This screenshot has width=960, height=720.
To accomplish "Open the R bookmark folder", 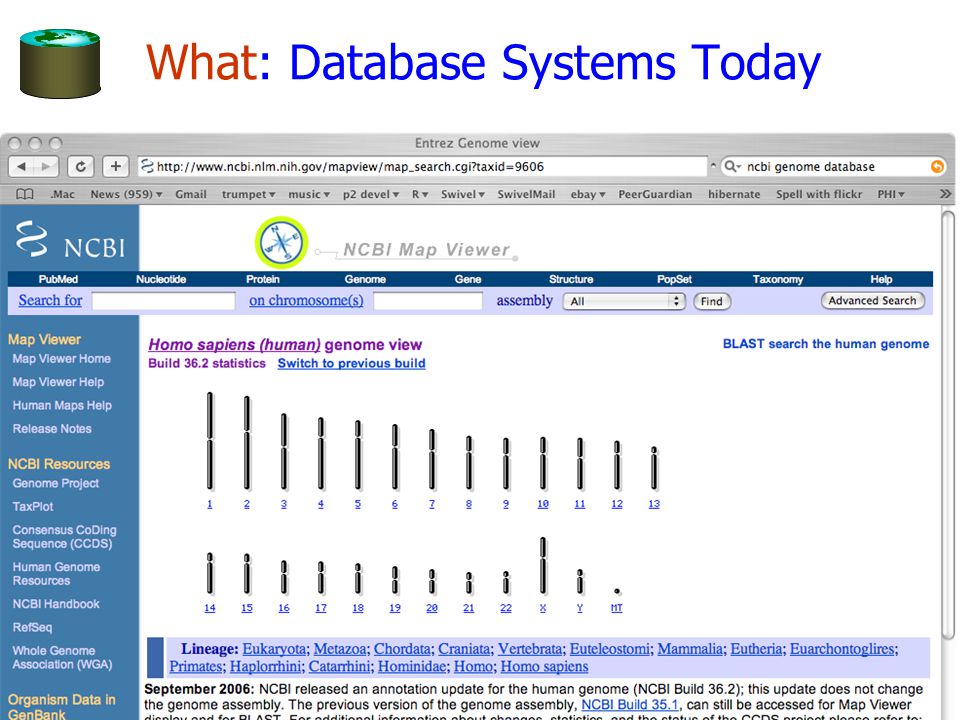I will [x=419, y=194].
